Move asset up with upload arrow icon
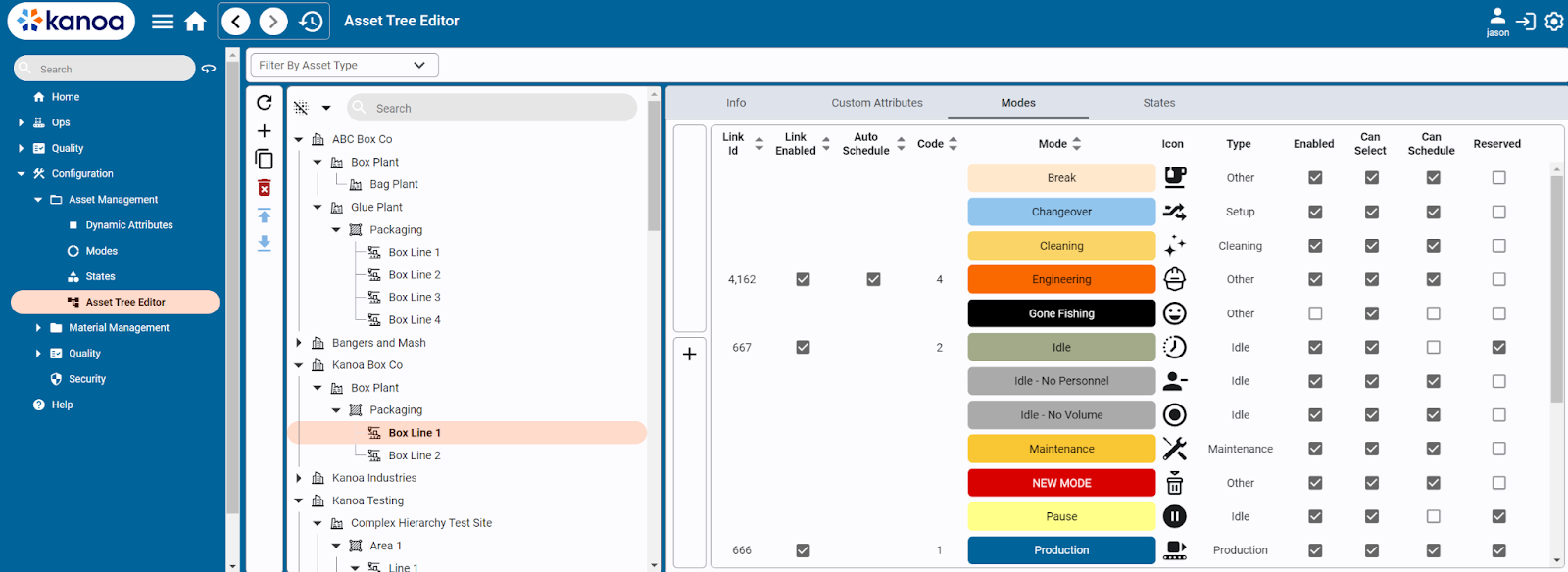Viewport: 1568px width, 572px height. pos(265,215)
